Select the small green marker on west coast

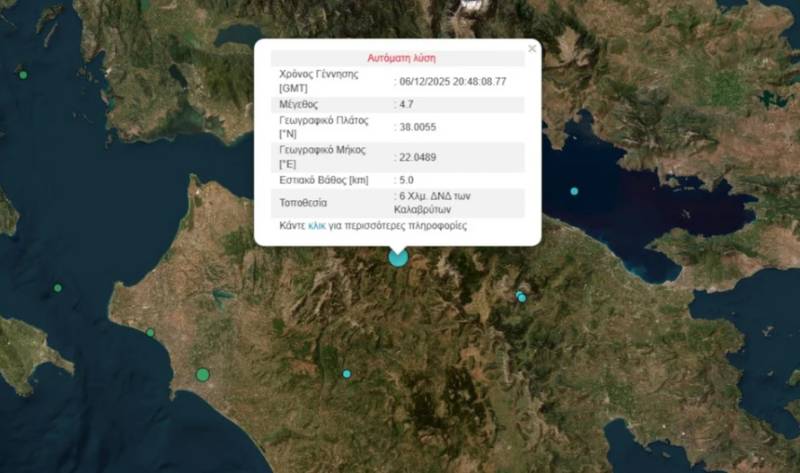click(150, 332)
